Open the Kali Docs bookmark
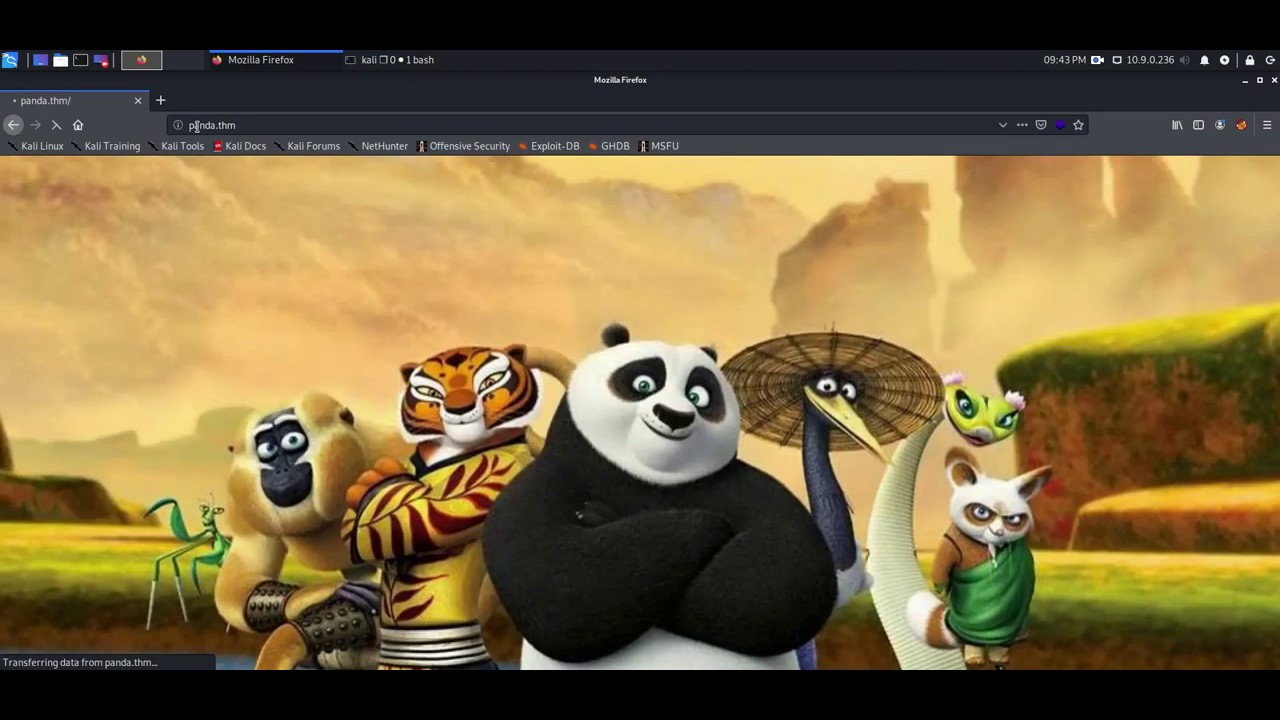 (240, 146)
